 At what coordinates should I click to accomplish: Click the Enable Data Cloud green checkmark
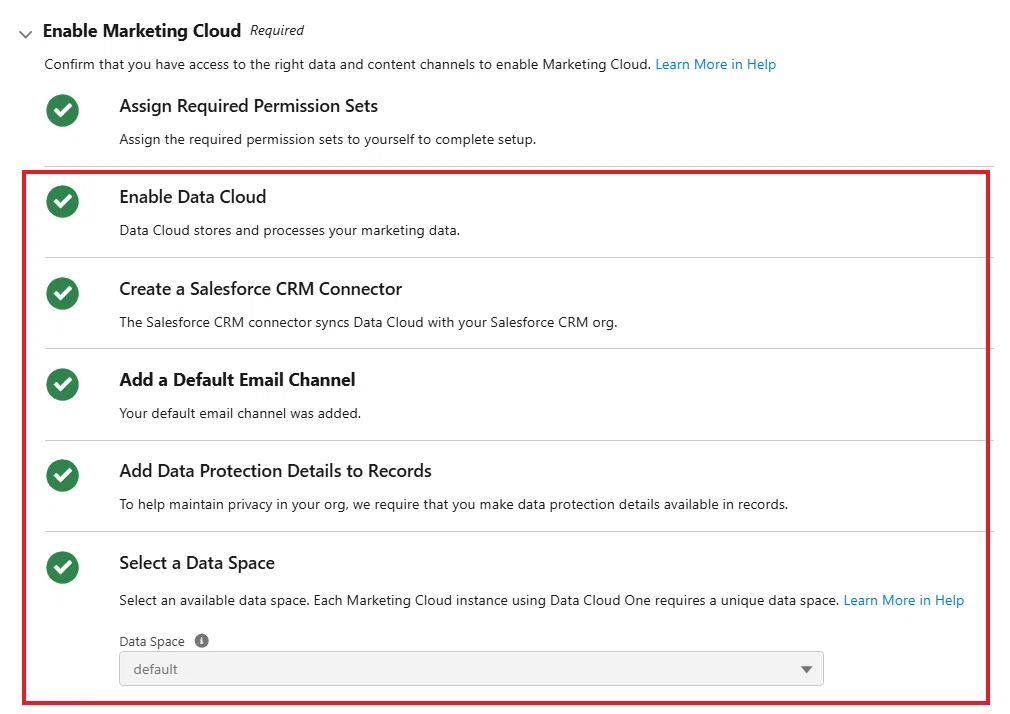(x=62, y=202)
